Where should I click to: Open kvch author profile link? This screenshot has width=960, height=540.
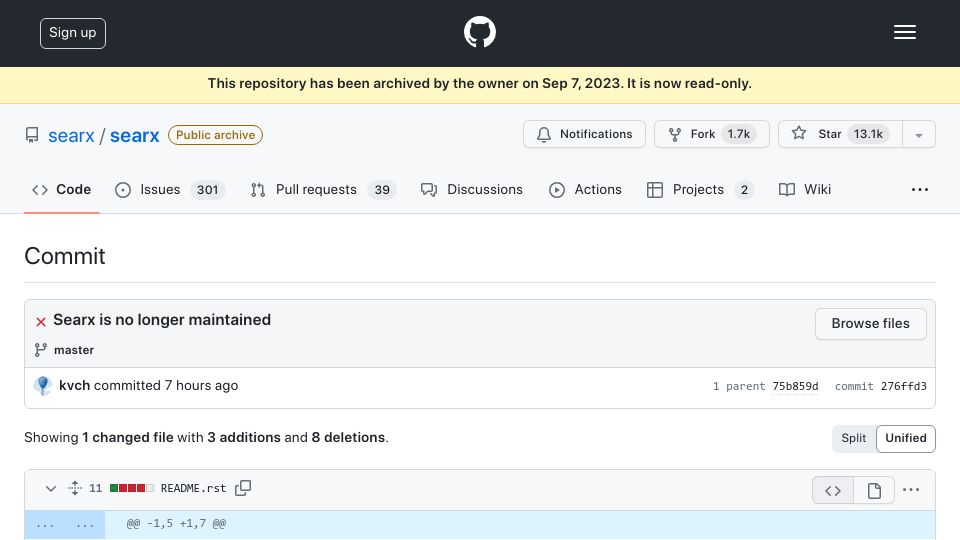74,386
